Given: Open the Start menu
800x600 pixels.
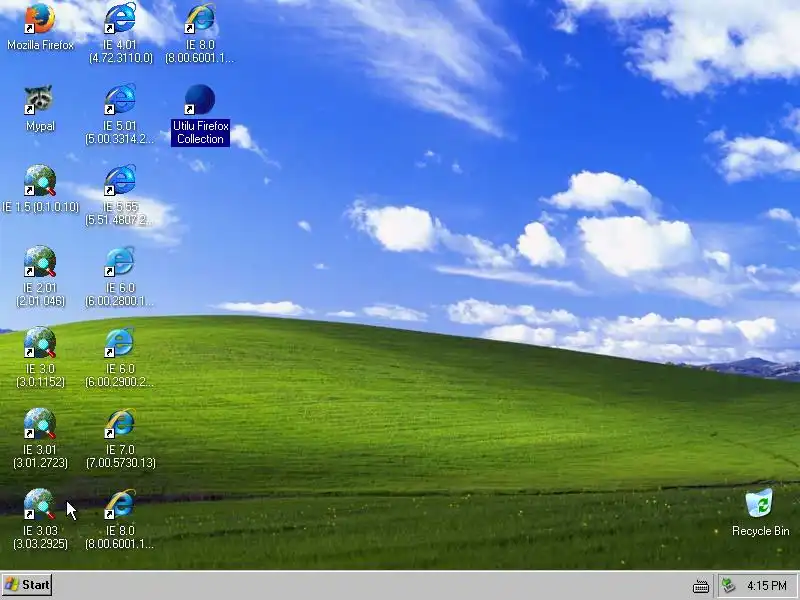Looking at the screenshot, I should point(28,585).
